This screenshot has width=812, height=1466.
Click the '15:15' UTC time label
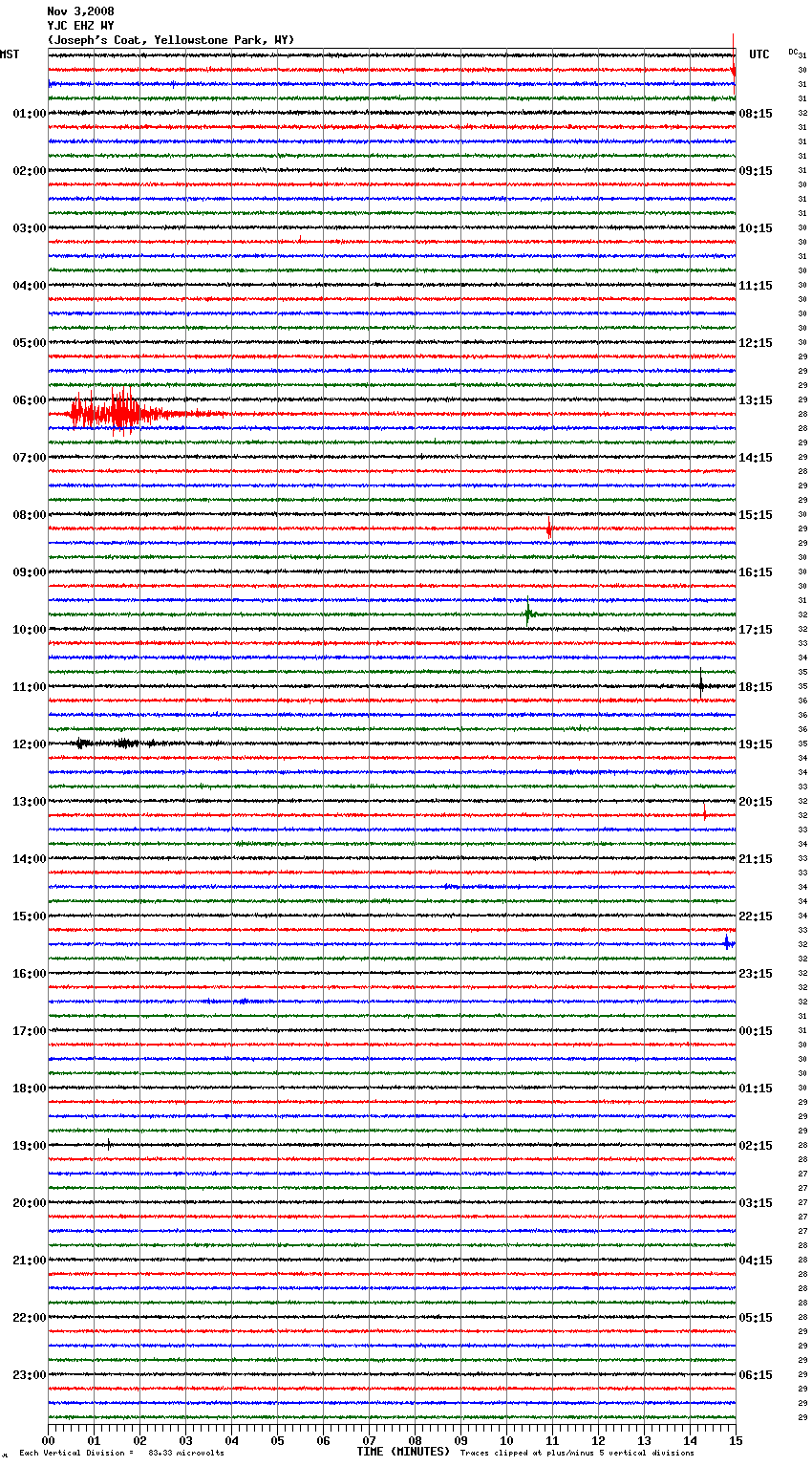coord(756,515)
